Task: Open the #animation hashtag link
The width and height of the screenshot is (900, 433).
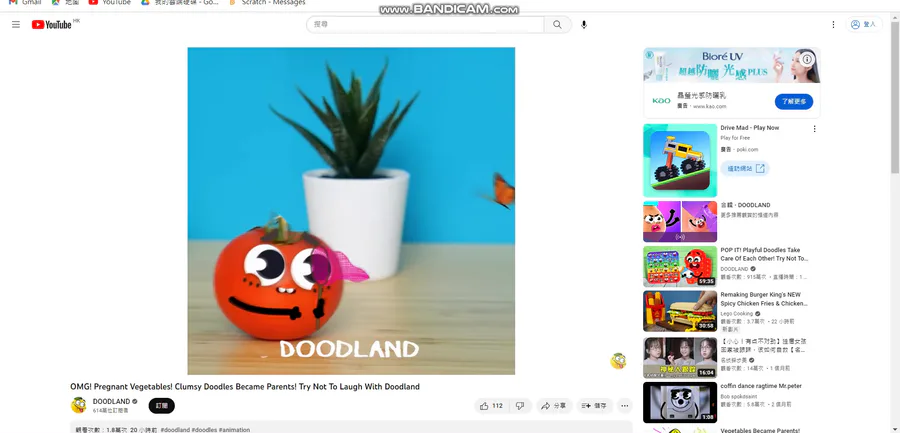Action: [x=234, y=430]
